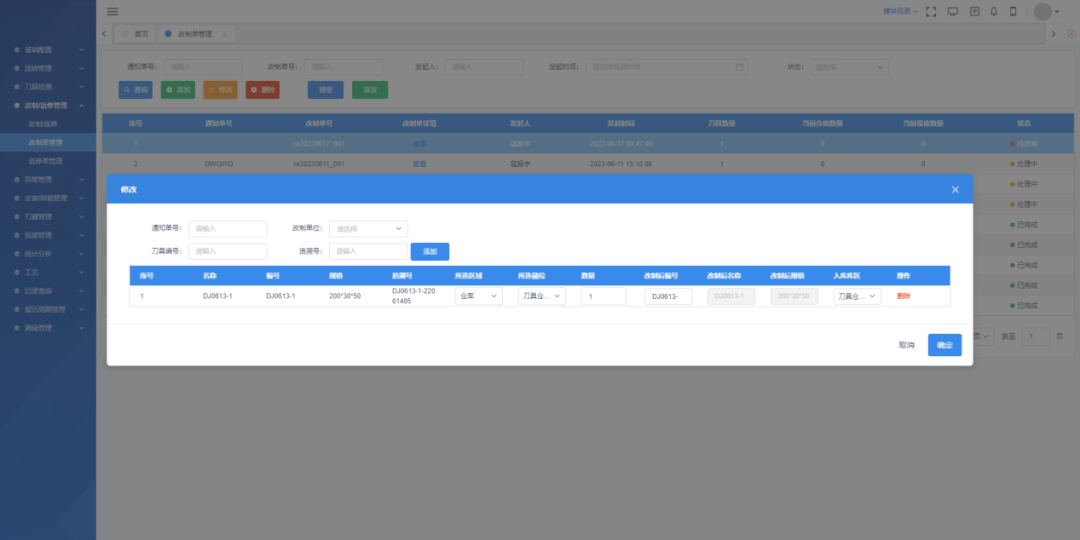Open the notification bell icon
Screen dimensions: 1080x540
(x=994, y=11)
